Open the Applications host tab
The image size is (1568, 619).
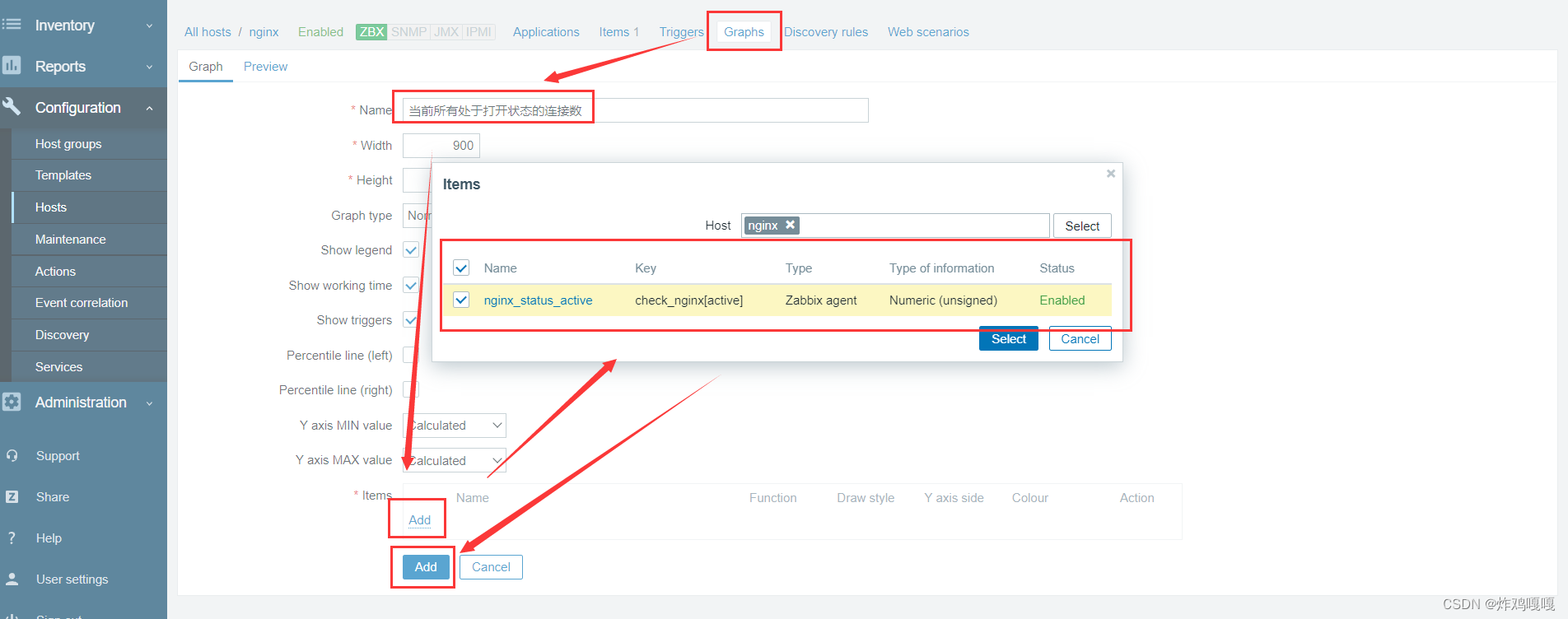click(x=546, y=32)
